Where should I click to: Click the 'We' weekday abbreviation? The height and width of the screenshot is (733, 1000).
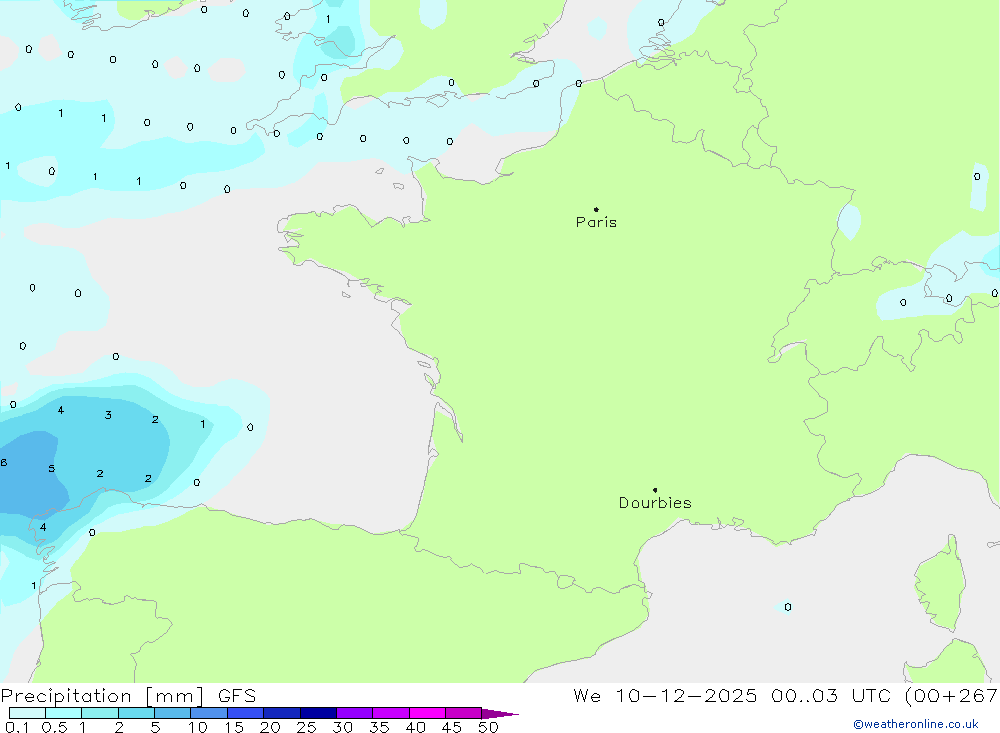[x=587, y=695]
